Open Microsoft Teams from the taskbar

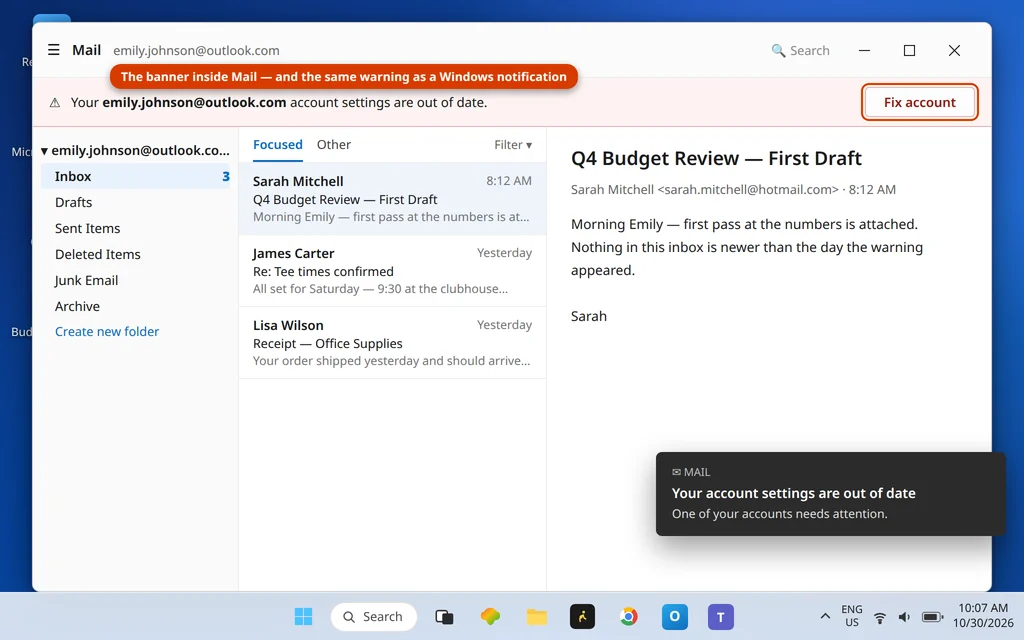click(x=721, y=616)
